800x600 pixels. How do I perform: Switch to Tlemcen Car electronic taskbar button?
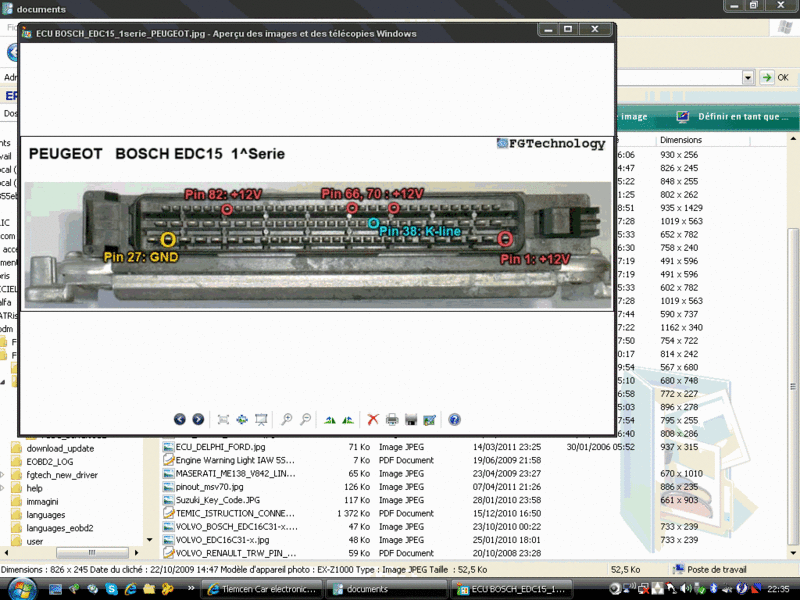[262, 589]
